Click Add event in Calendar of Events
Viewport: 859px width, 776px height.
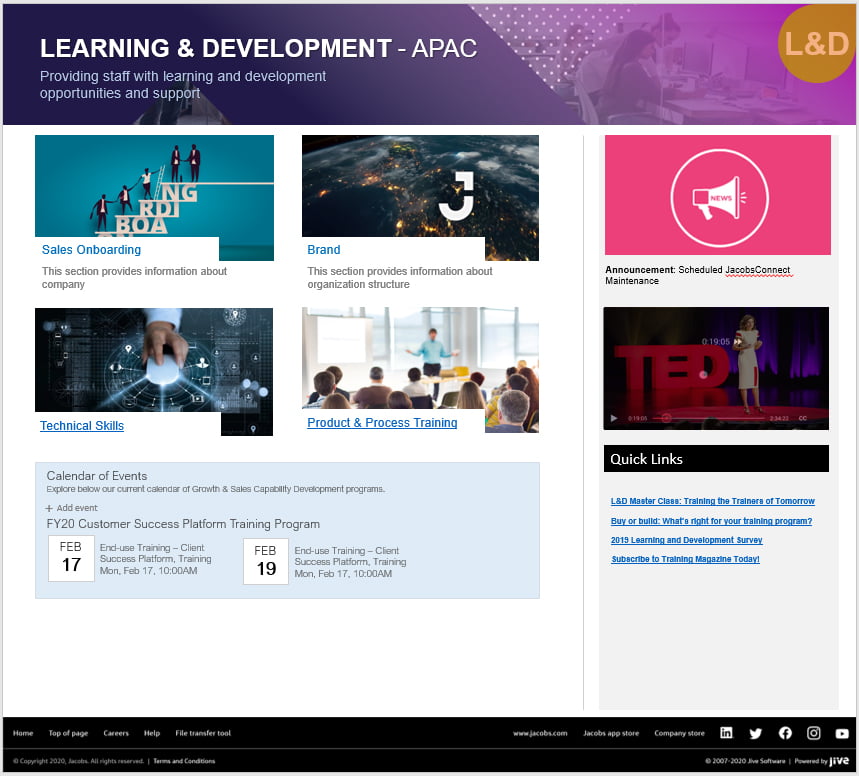[77, 508]
